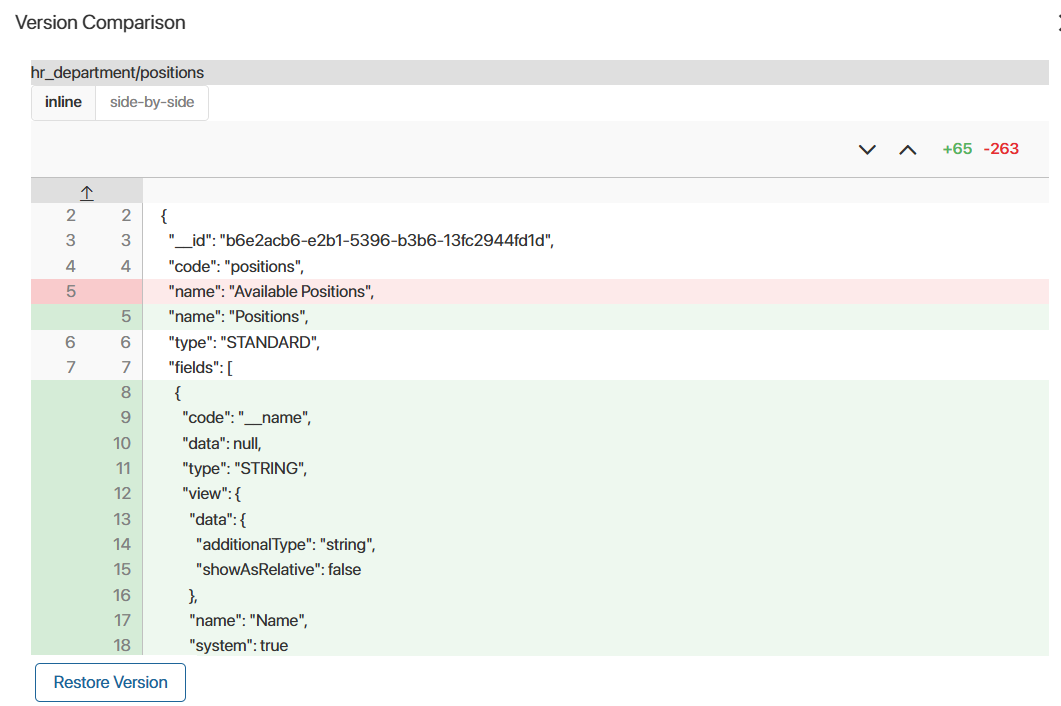This screenshot has width=1061, height=706.
Task: Go to previous change with up chevron
Action: point(907,150)
